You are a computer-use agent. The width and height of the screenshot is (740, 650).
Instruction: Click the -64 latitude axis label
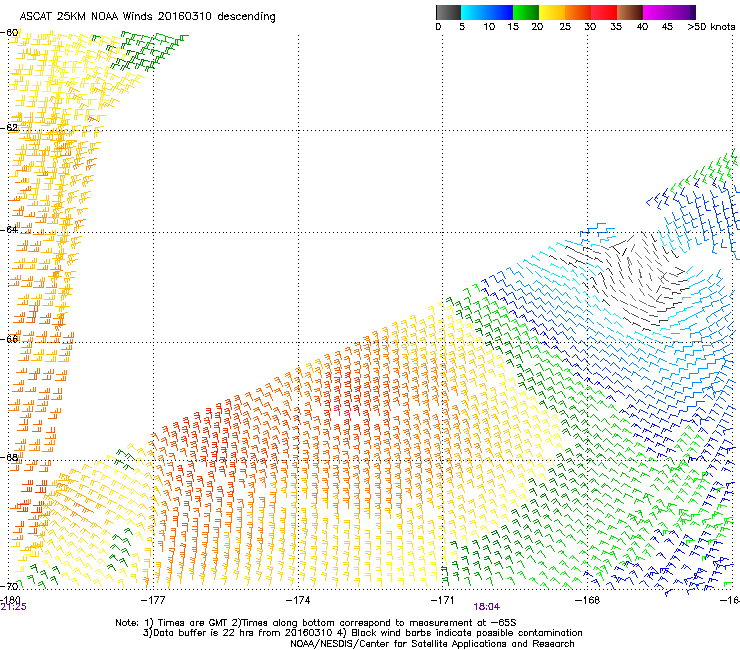[x=9, y=229]
